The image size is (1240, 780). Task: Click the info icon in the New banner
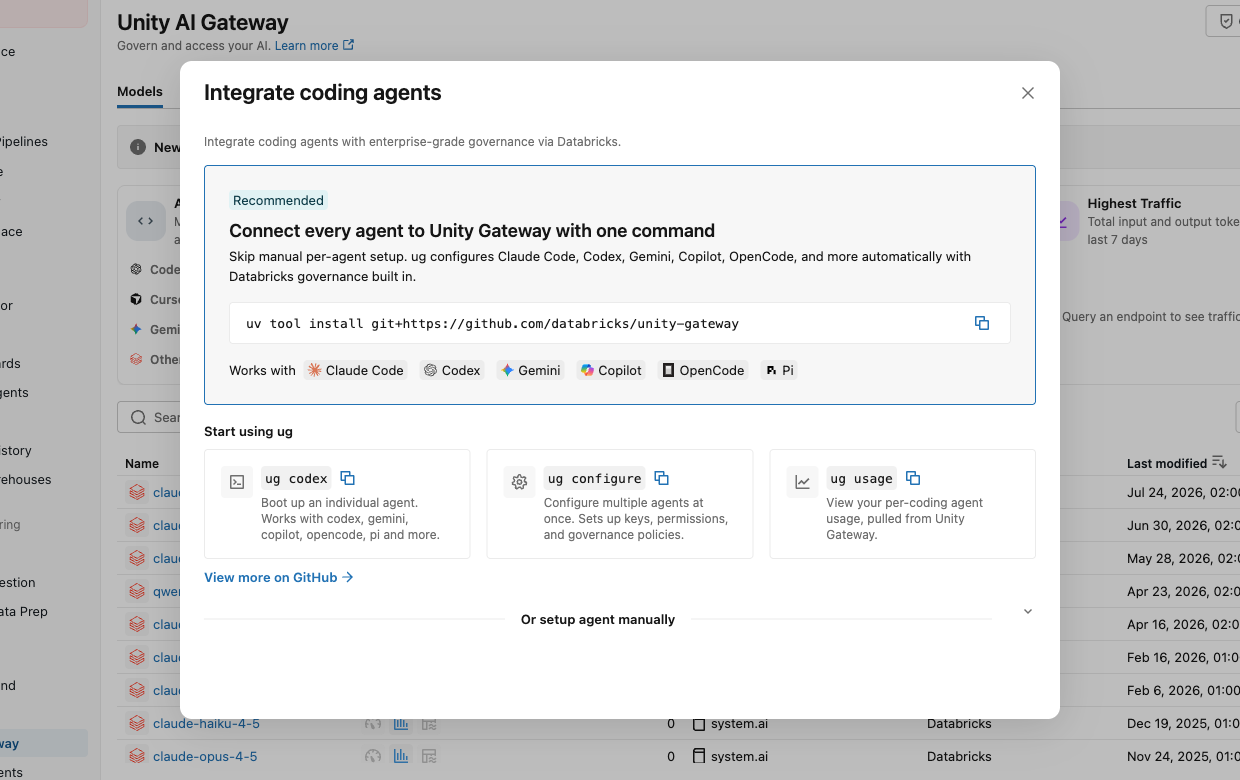coord(138,147)
